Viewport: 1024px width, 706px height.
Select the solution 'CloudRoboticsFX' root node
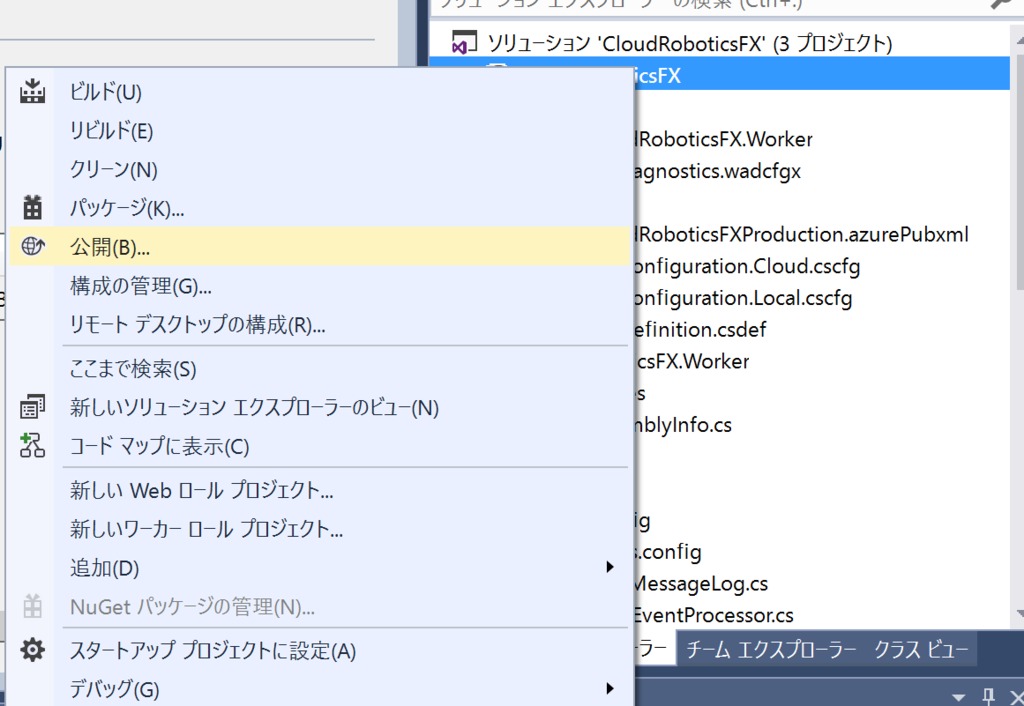point(690,43)
